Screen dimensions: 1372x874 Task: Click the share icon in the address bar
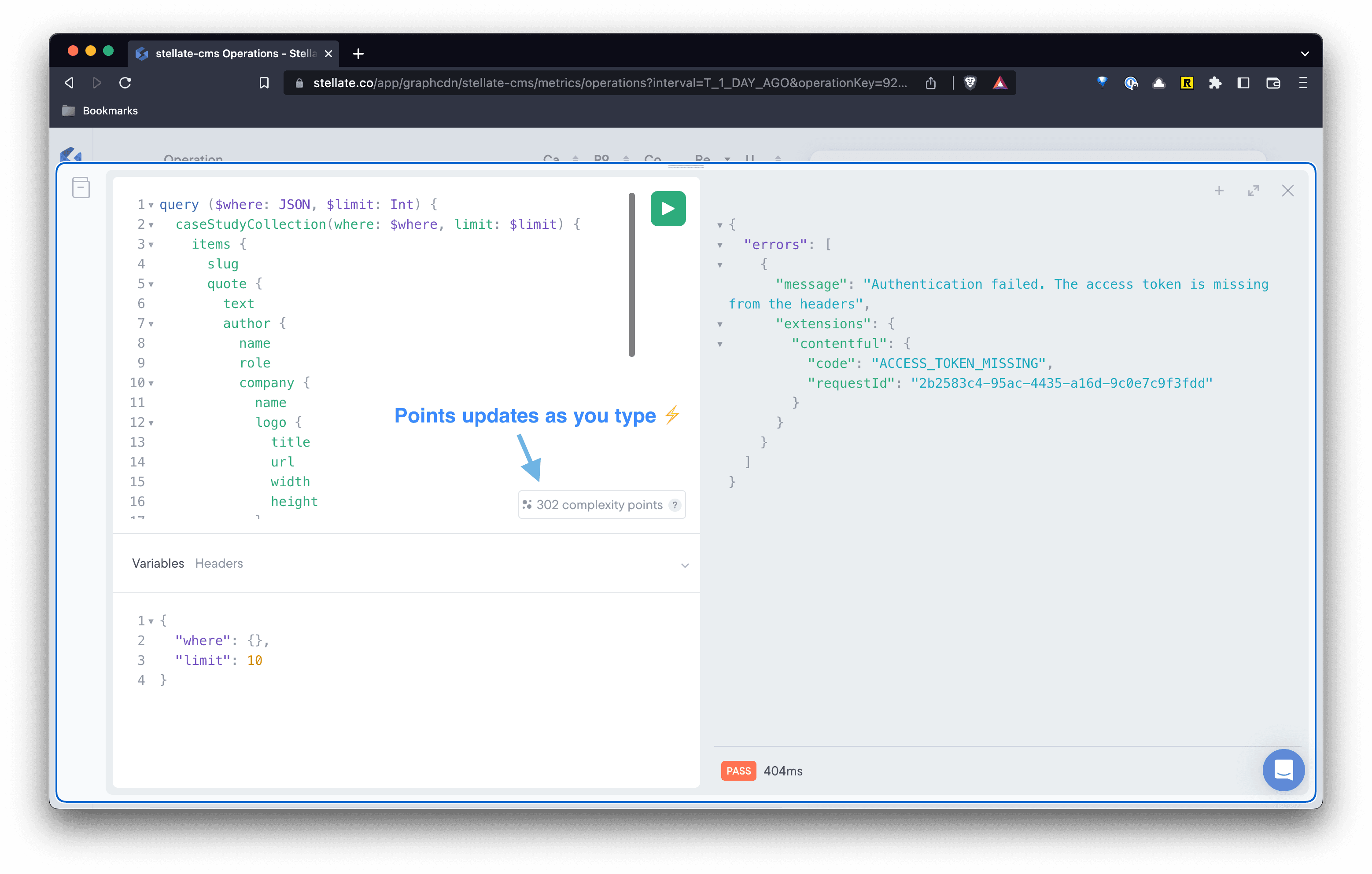tap(931, 83)
